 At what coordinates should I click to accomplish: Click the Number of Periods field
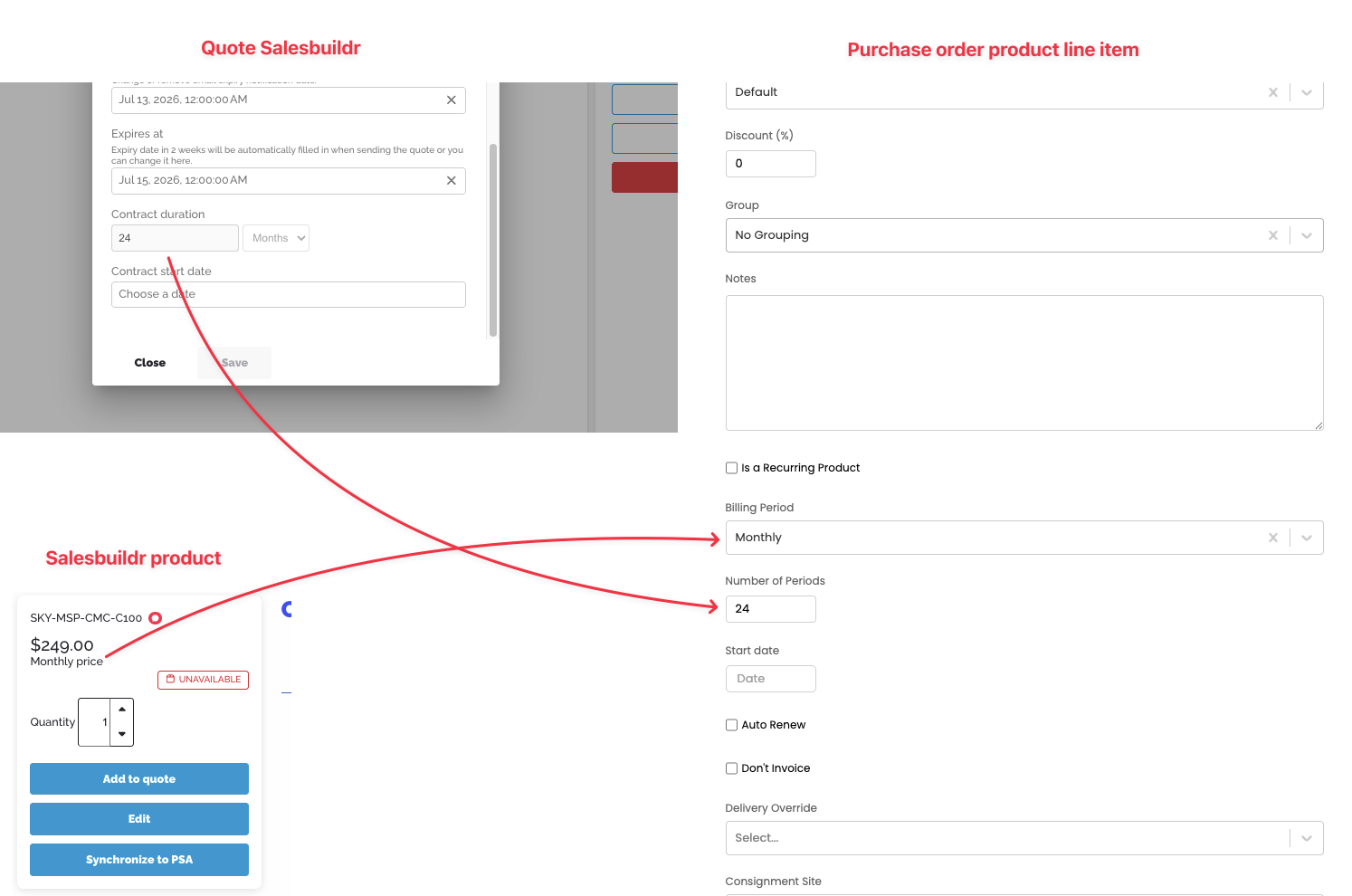point(771,609)
